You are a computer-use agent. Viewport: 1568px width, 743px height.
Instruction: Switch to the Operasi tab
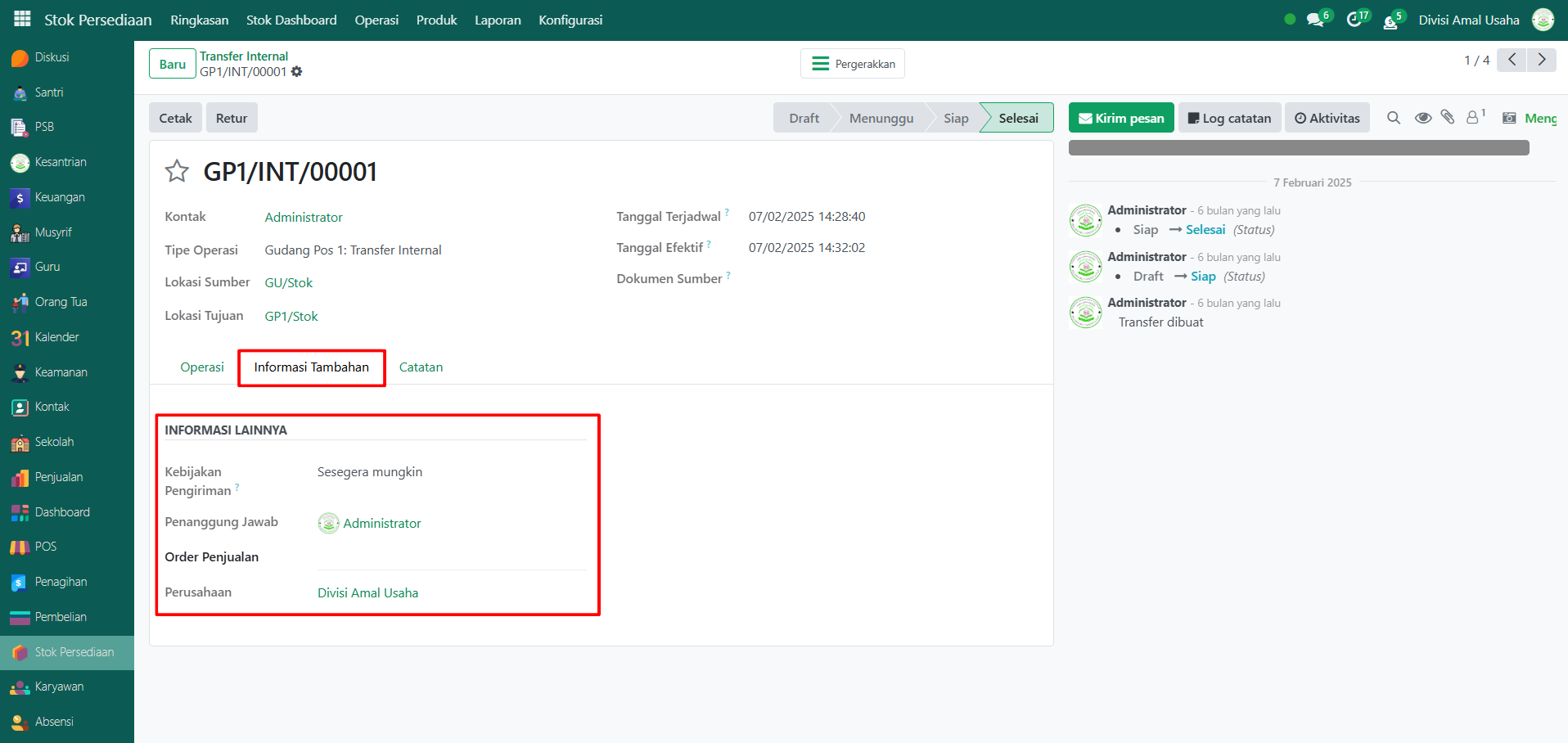[x=202, y=367]
